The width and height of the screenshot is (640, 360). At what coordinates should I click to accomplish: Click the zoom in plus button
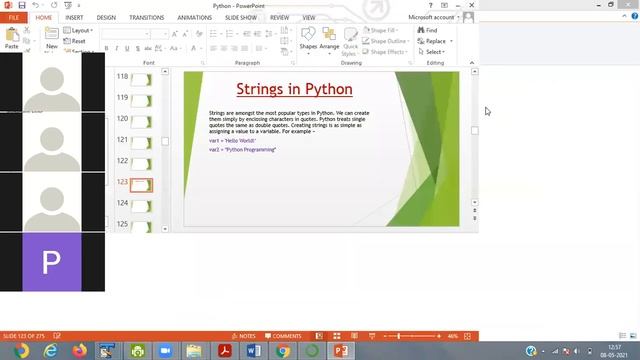[x=439, y=336]
